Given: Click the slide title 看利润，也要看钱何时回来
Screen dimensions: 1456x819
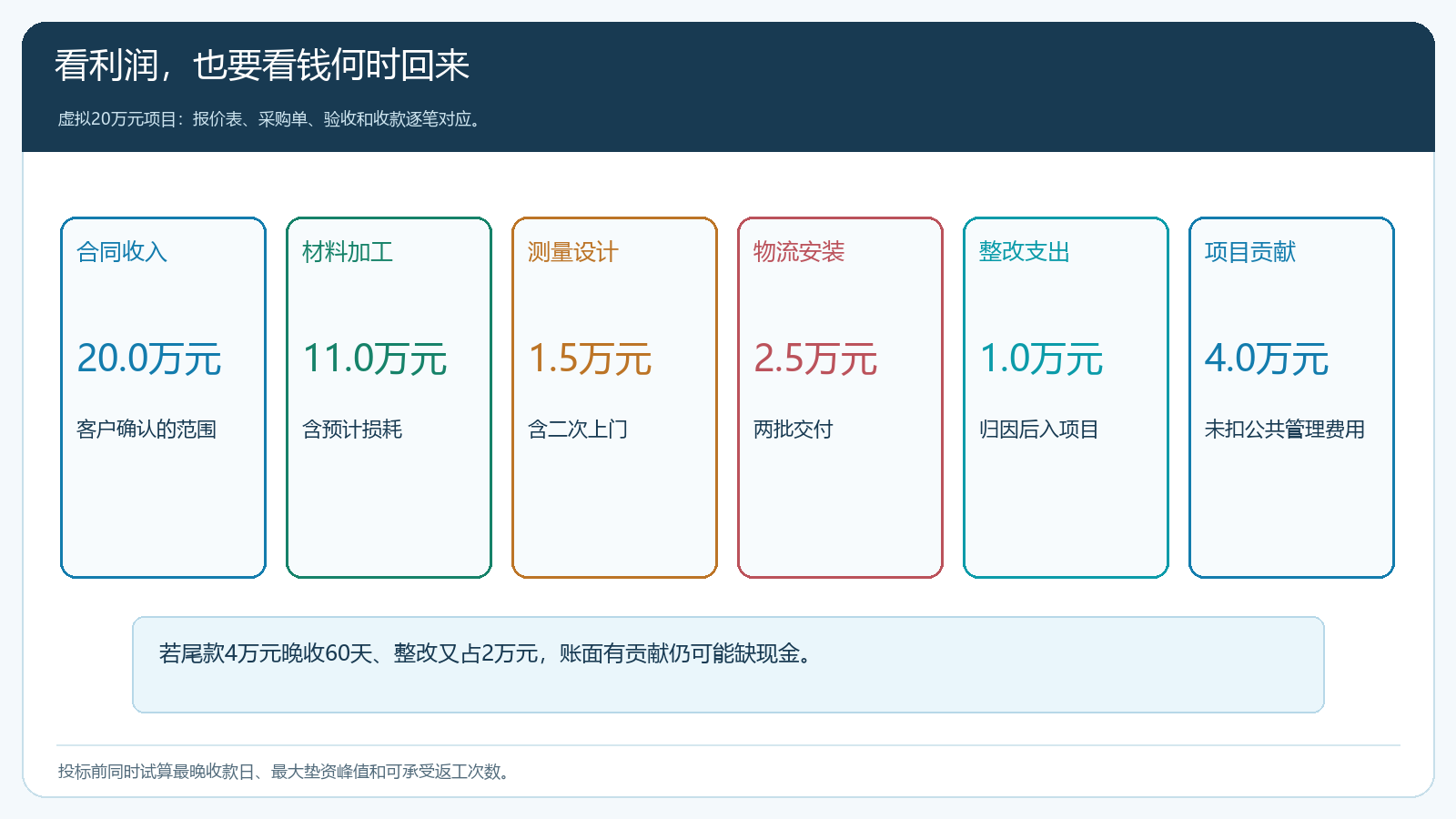Looking at the screenshot, I should coord(261,66).
